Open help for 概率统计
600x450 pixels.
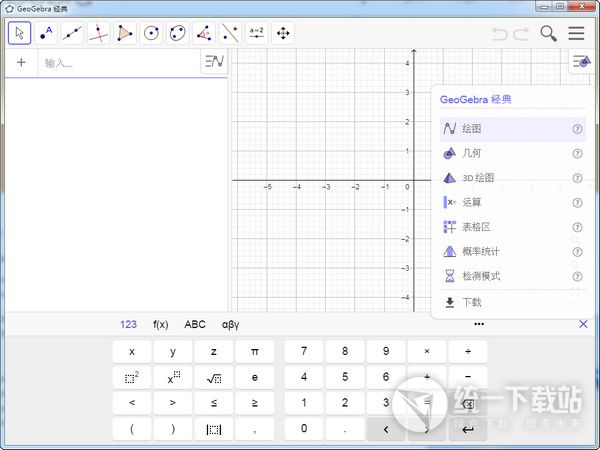tap(577, 252)
